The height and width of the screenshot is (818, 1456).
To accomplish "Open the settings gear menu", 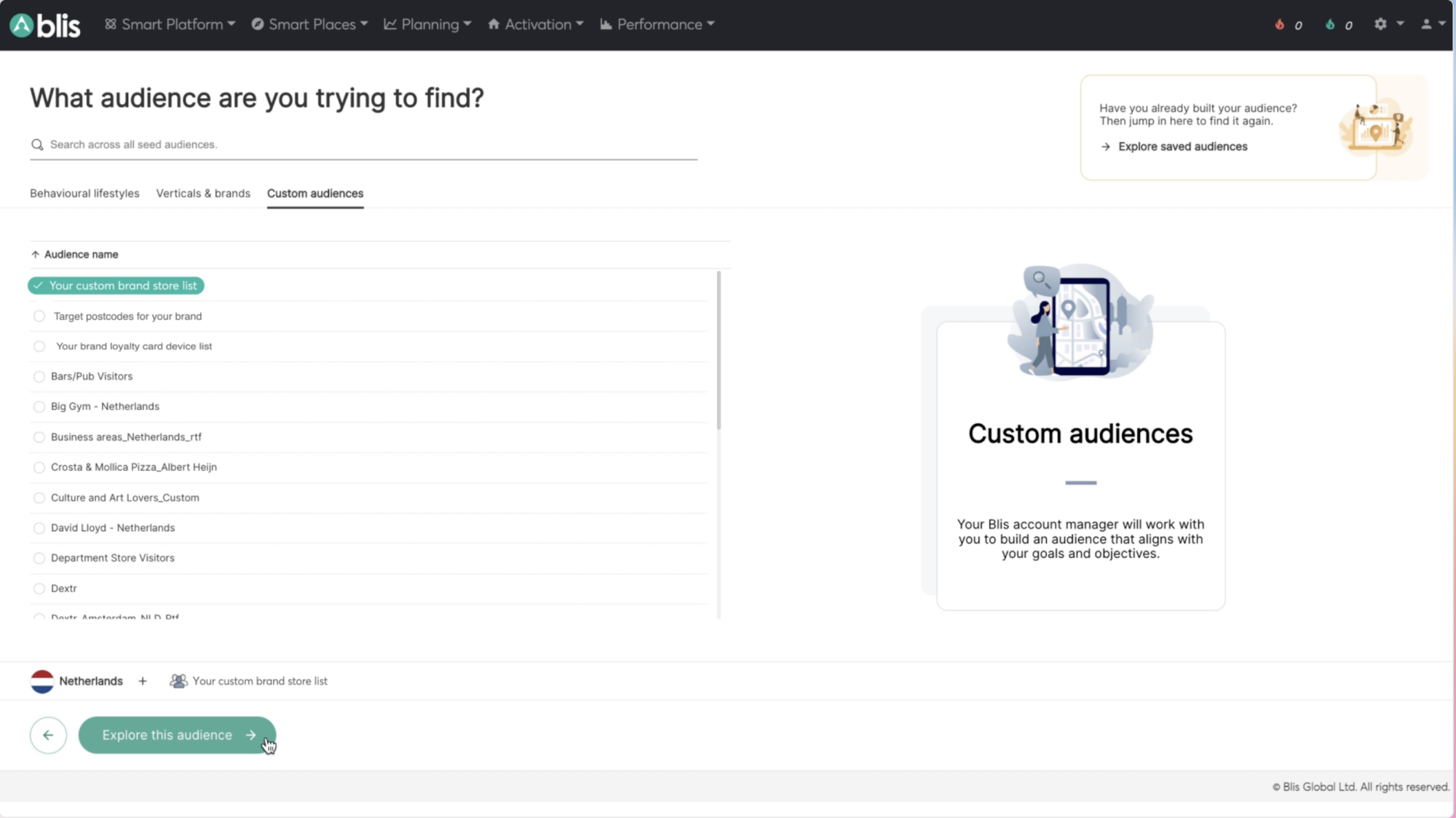I will coord(1388,24).
